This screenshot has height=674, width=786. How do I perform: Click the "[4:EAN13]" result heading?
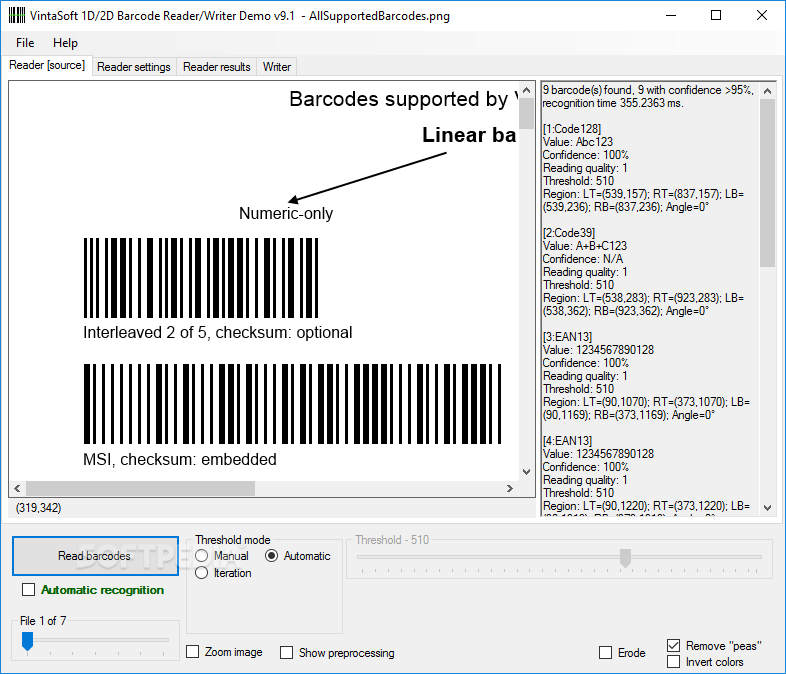coord(567,441)
